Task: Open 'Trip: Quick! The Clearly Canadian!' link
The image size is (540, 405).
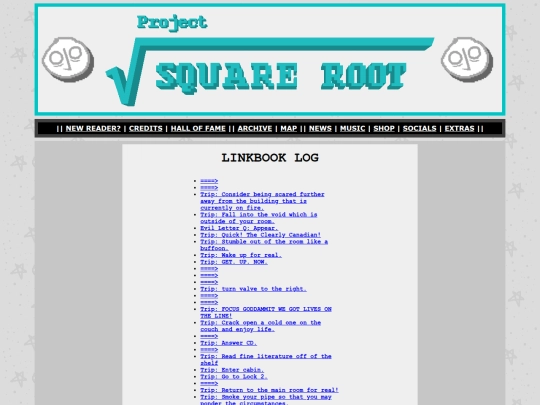Action: (x=260, y=235)
